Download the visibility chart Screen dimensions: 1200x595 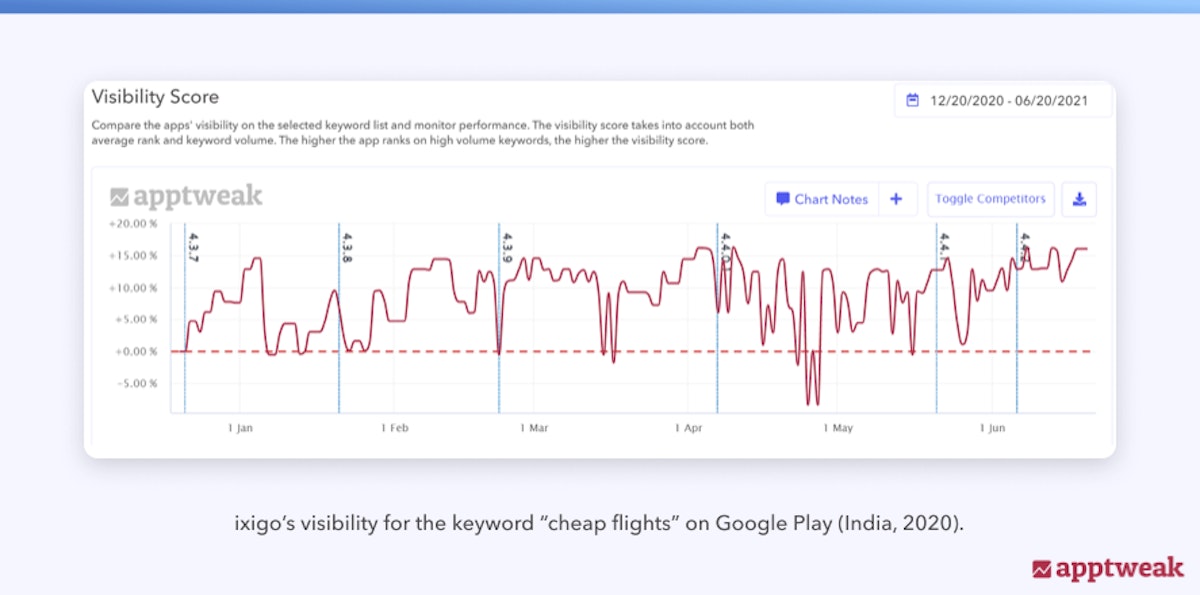click(1079, 199)
